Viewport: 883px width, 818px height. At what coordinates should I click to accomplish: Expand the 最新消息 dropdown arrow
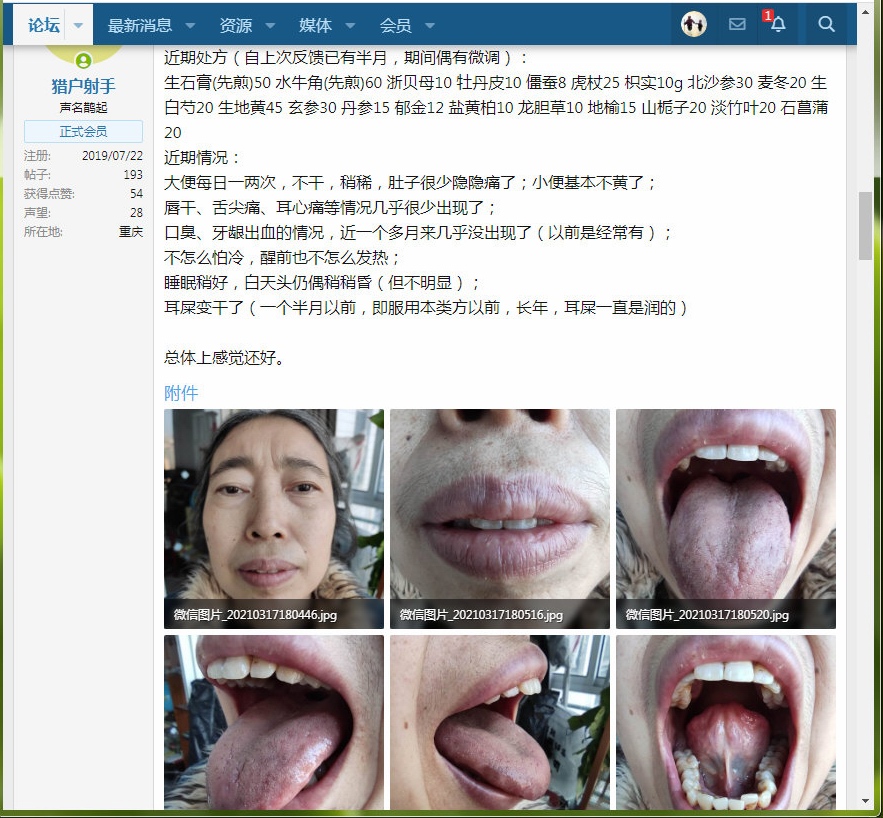[x=190, y=26]
